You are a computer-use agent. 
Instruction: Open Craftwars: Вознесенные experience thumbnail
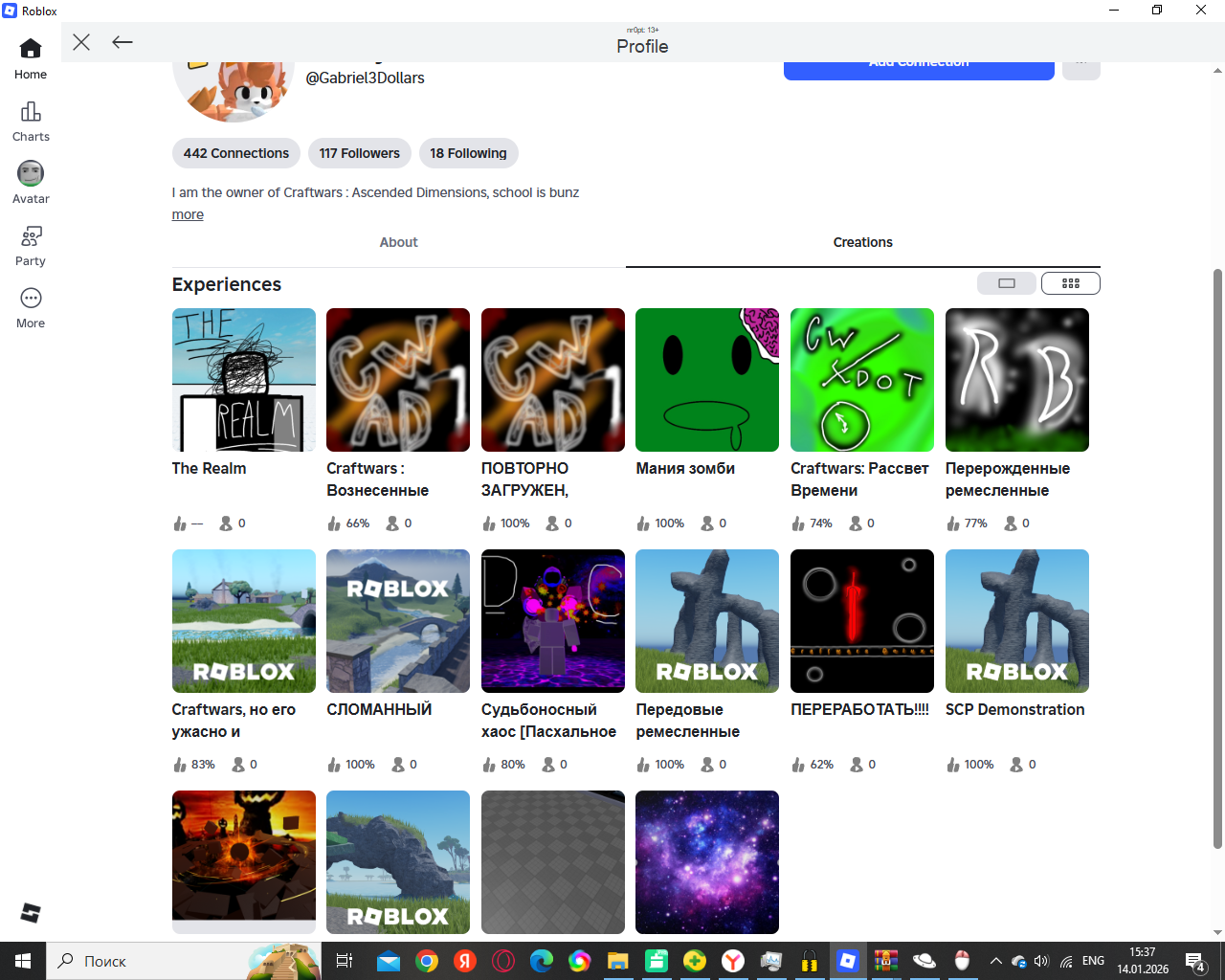point(398,380)
